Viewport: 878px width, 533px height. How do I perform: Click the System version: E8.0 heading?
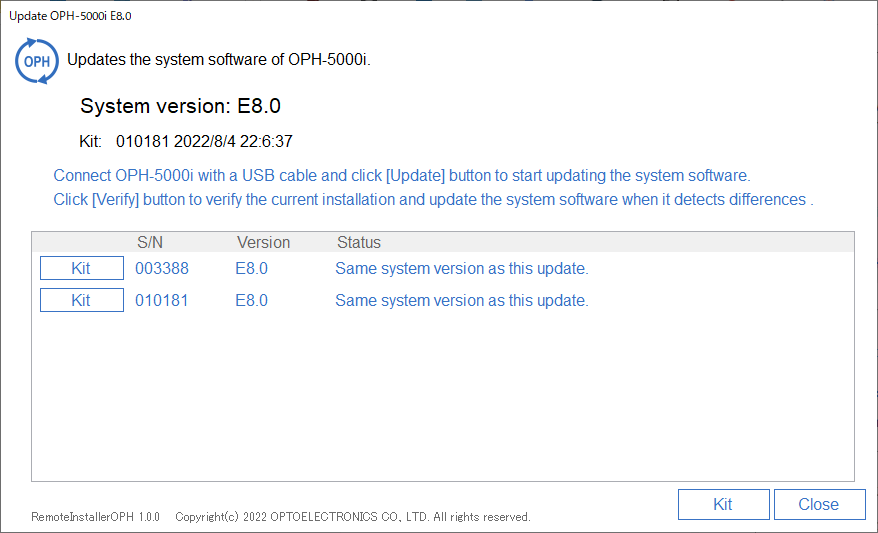pyautogui.click(x=180, y=106)
